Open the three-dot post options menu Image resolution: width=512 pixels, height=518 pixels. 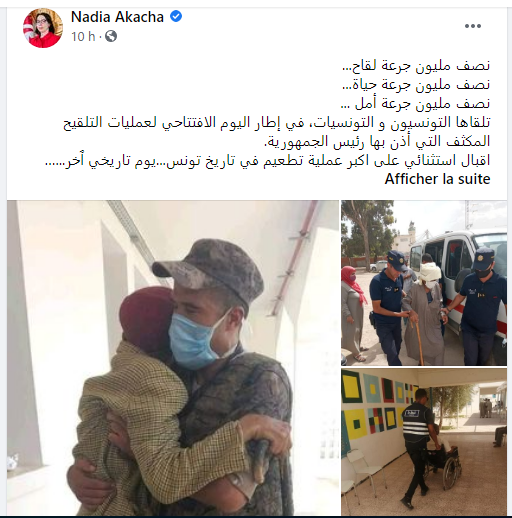point(473,26)
